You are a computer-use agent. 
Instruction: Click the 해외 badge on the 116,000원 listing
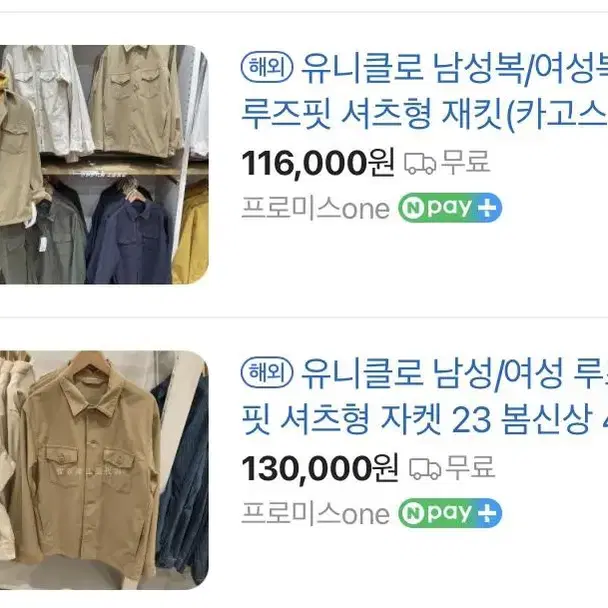click(x=267, y=67)
